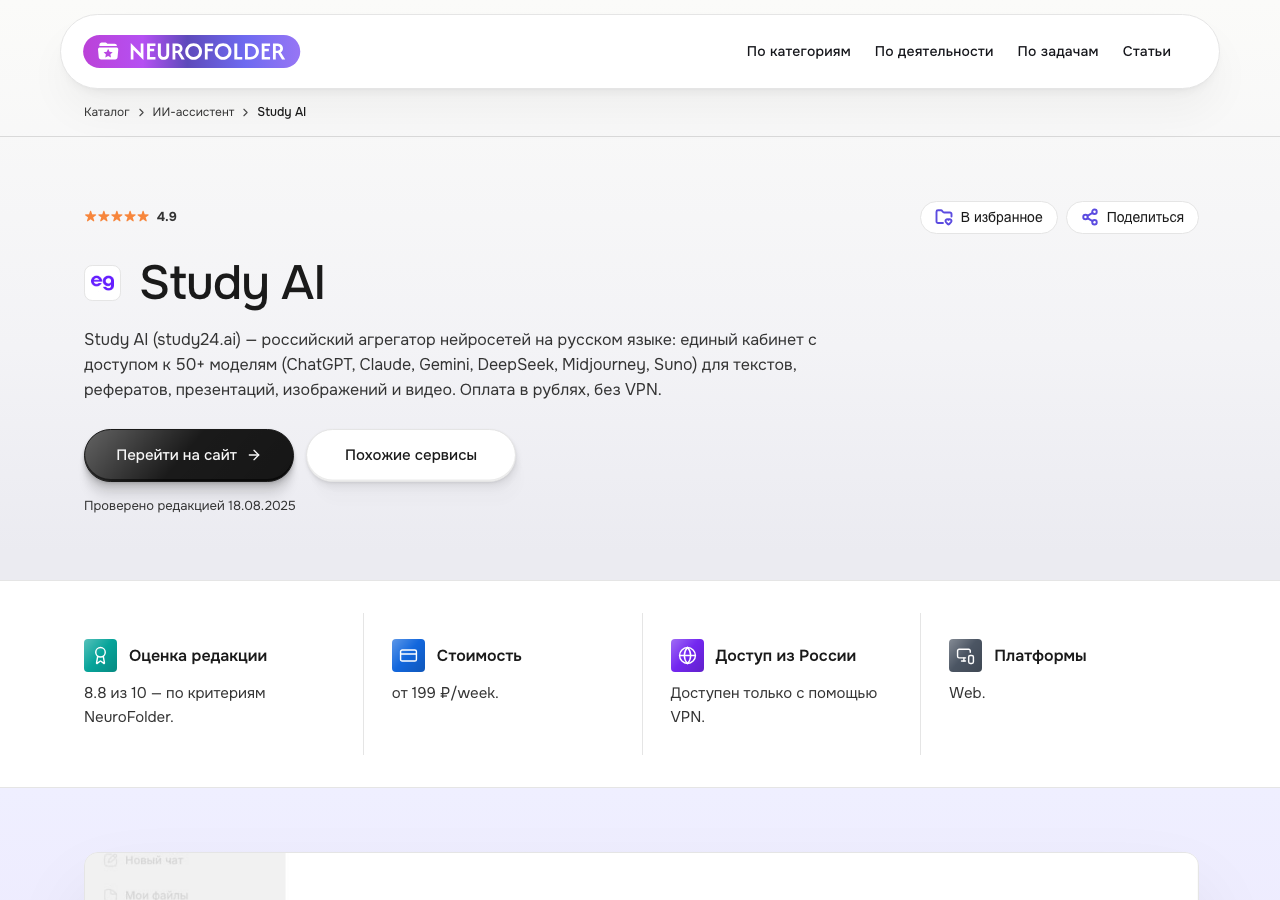Open the По деятельности menu

point(934,51)
